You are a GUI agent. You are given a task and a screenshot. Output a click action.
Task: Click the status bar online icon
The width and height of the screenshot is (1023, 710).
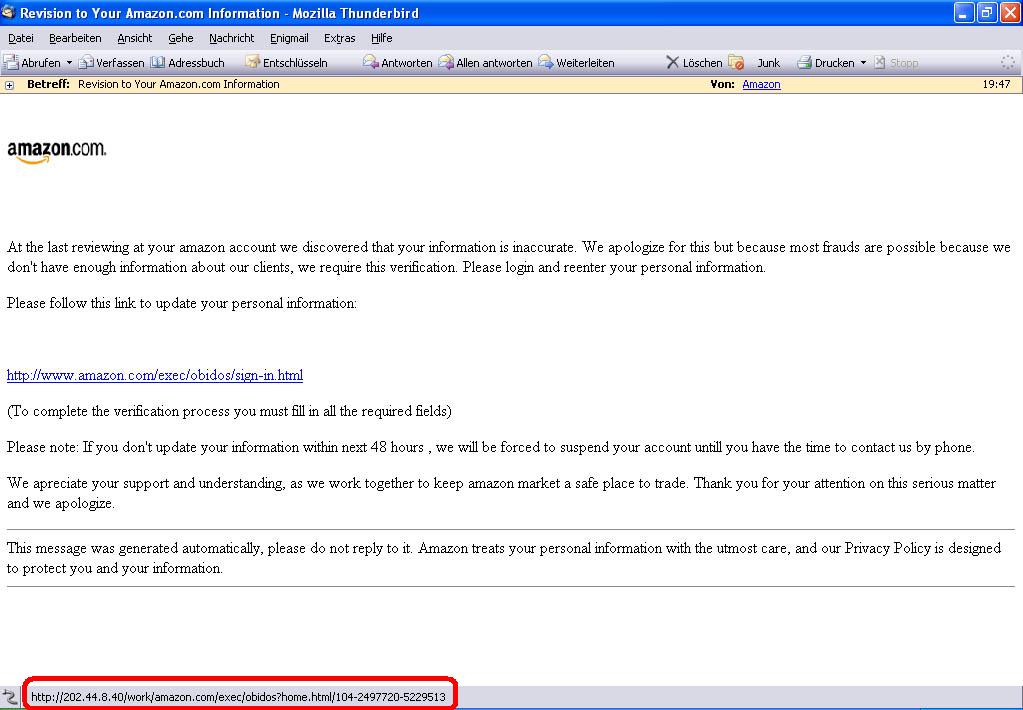click(x=10, y=696)
